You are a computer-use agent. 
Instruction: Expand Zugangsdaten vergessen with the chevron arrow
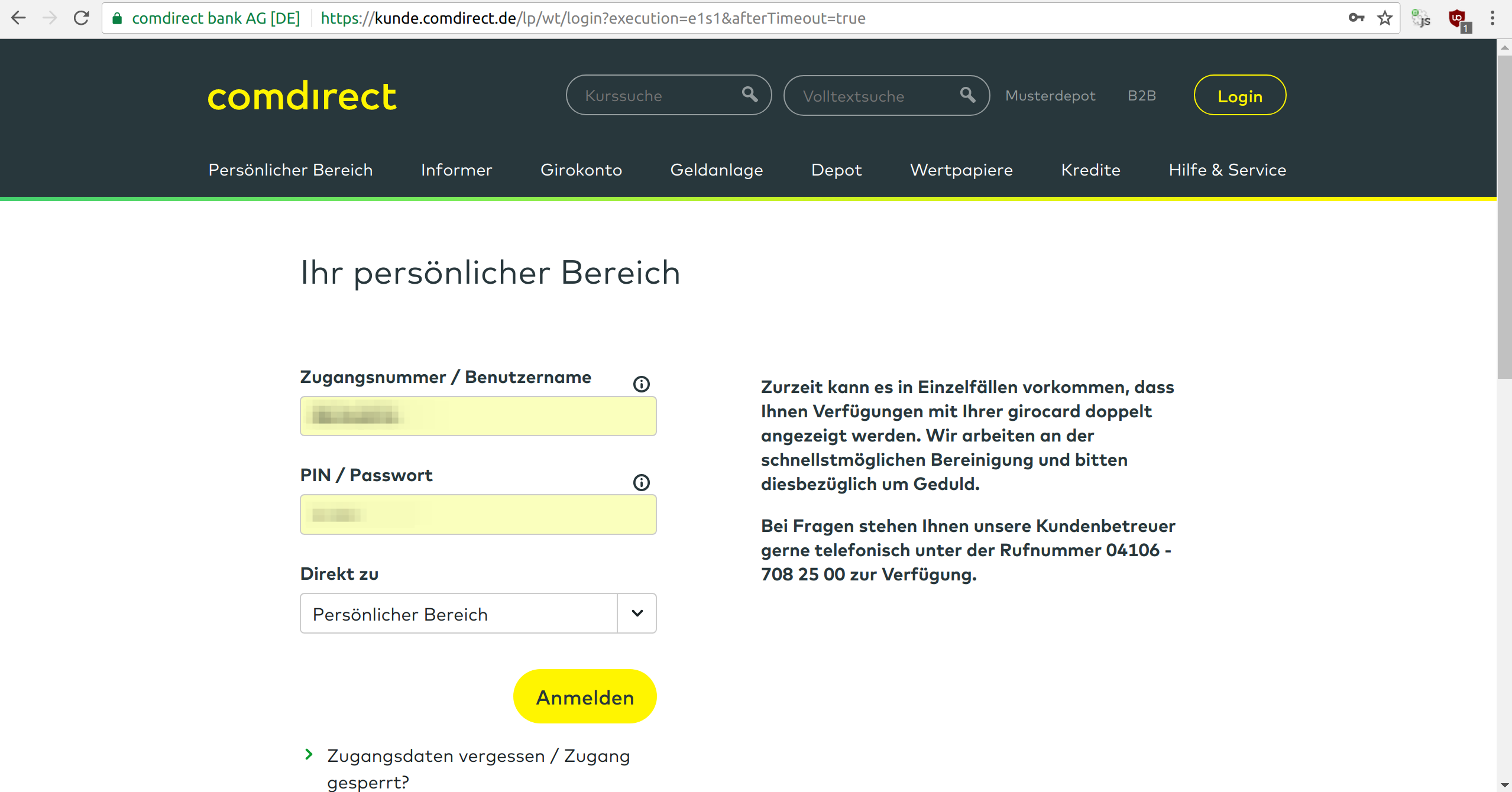(x=309, y=754)
